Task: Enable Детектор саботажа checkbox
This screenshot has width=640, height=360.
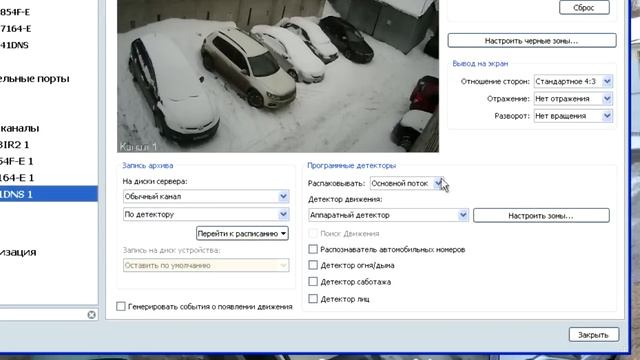Action: 313,282
